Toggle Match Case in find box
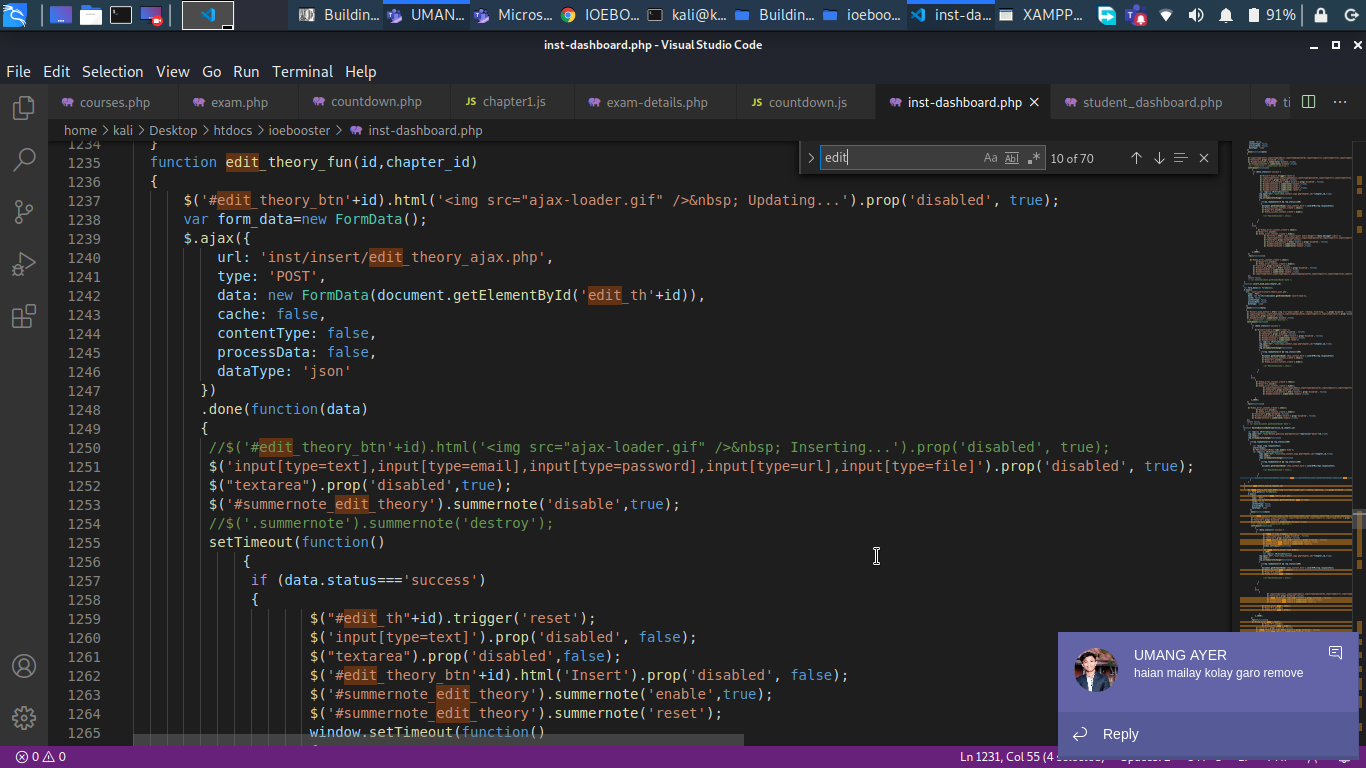 click(990, 158)
